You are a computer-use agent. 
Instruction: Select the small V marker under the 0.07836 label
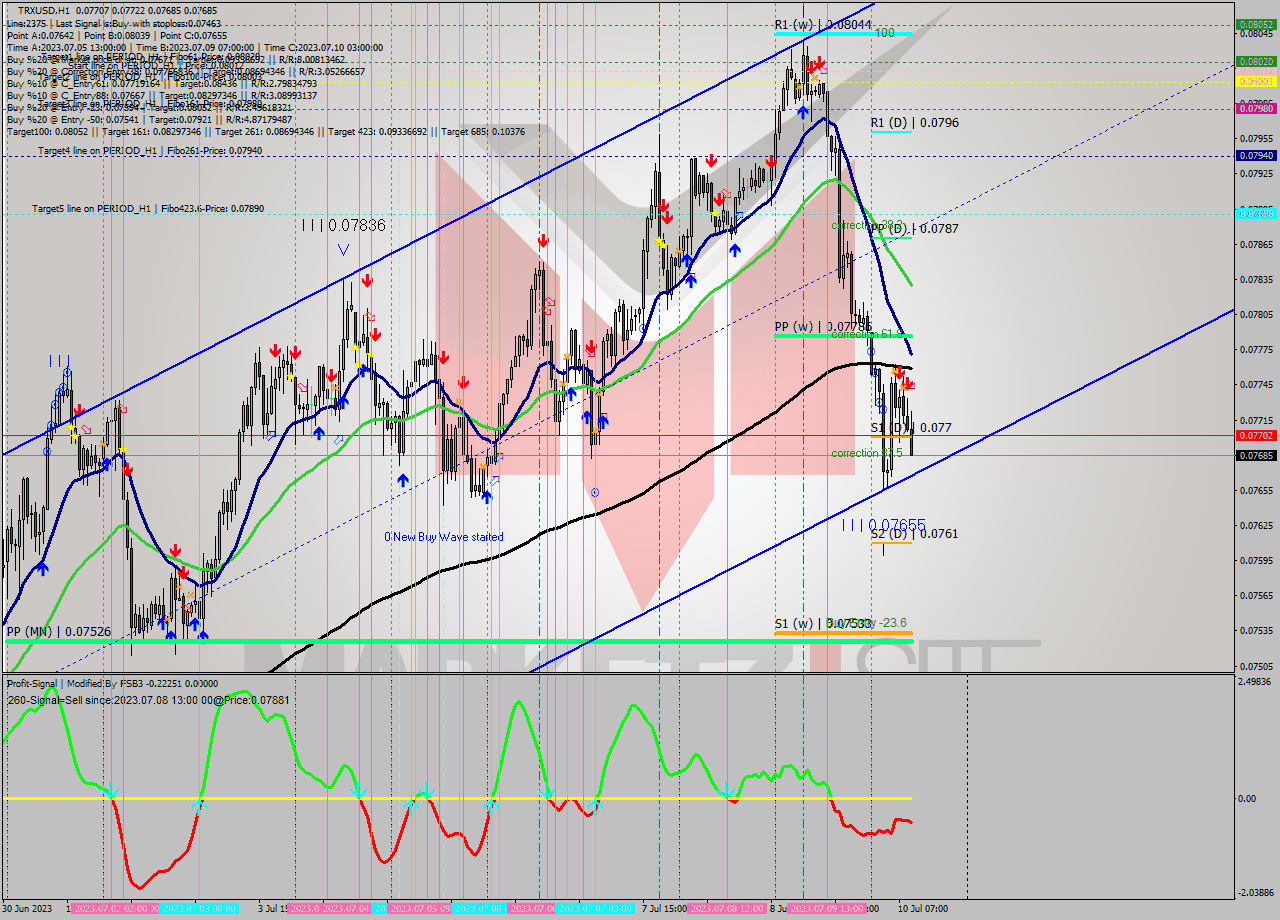point(343,250)
